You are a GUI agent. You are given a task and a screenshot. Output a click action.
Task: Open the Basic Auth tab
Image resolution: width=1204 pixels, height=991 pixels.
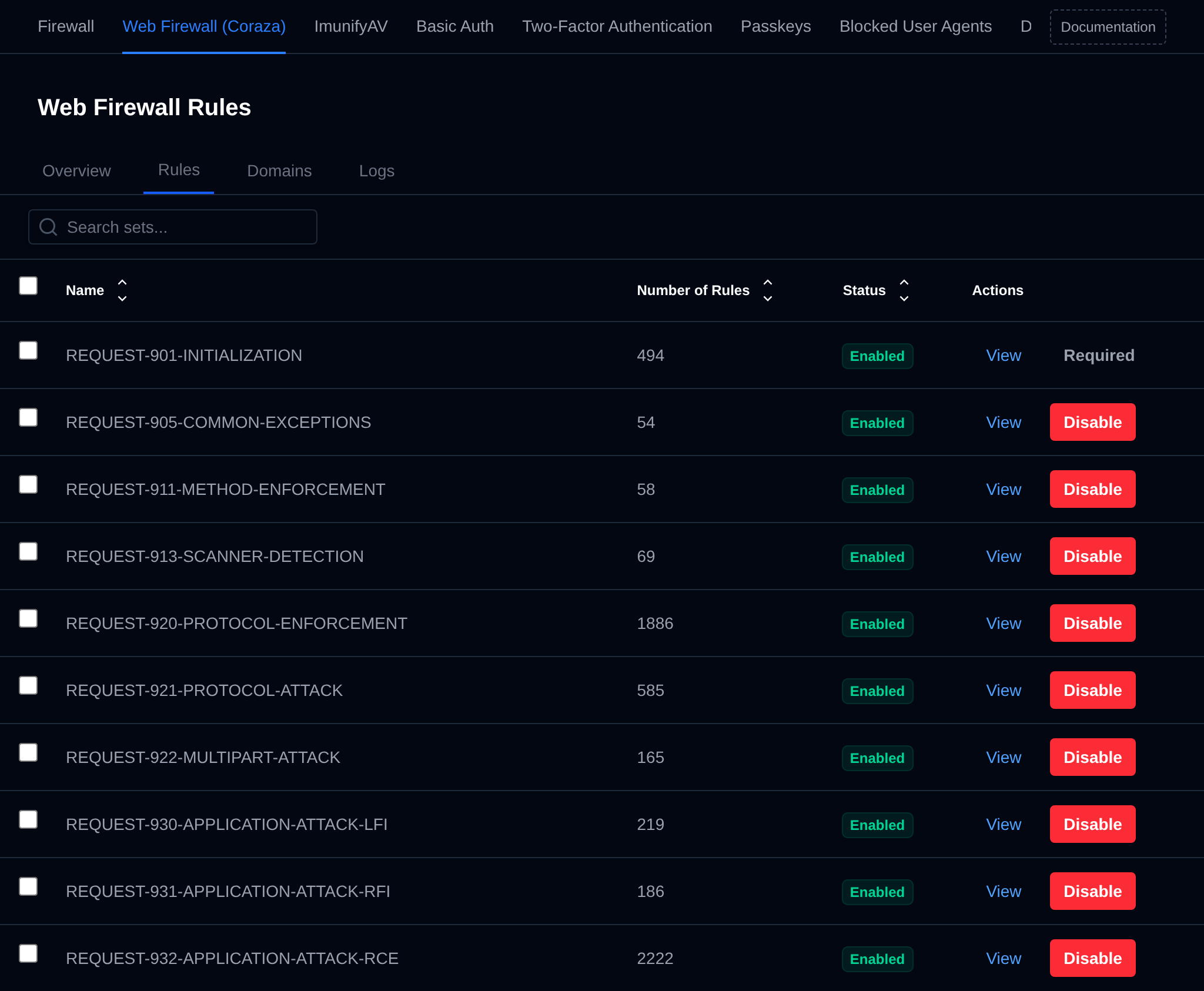tap(455, 26)
